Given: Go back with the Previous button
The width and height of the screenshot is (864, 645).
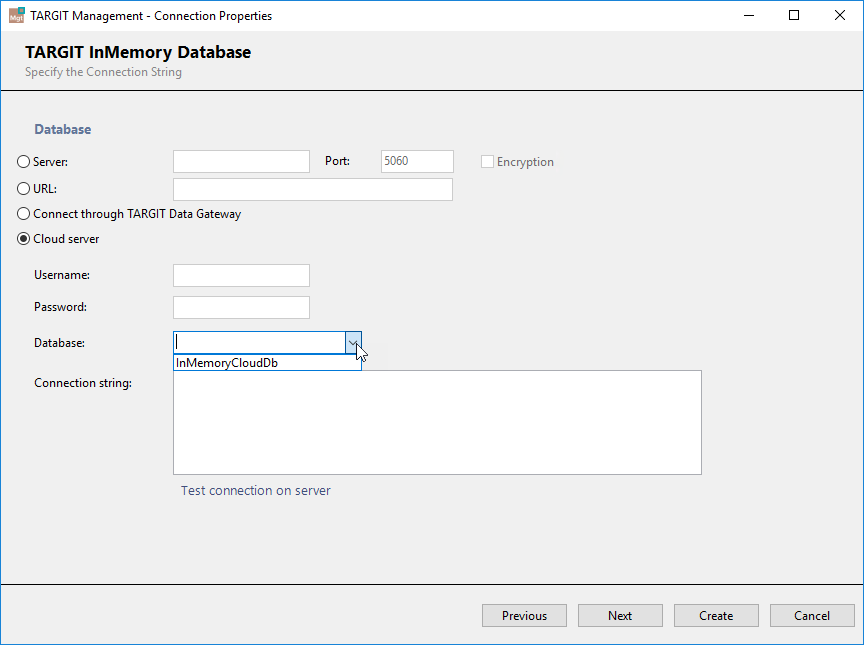Looking at the screenshot, I should pyautogui.click(x=525, y=615).
